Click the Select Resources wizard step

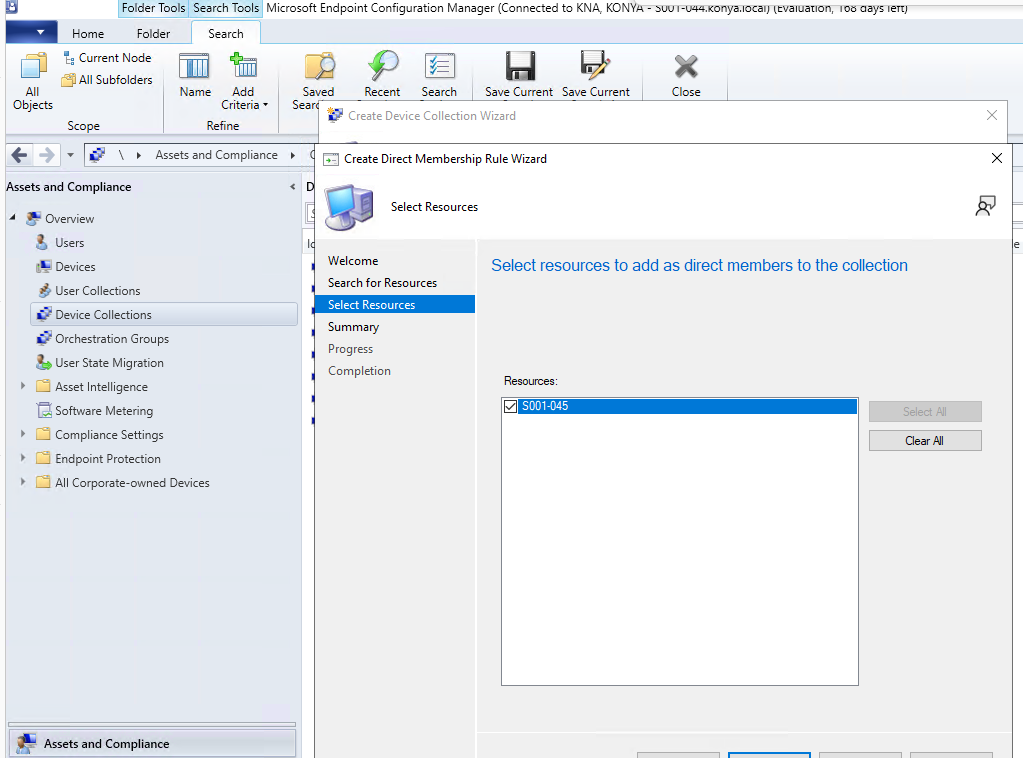(395, 305)
